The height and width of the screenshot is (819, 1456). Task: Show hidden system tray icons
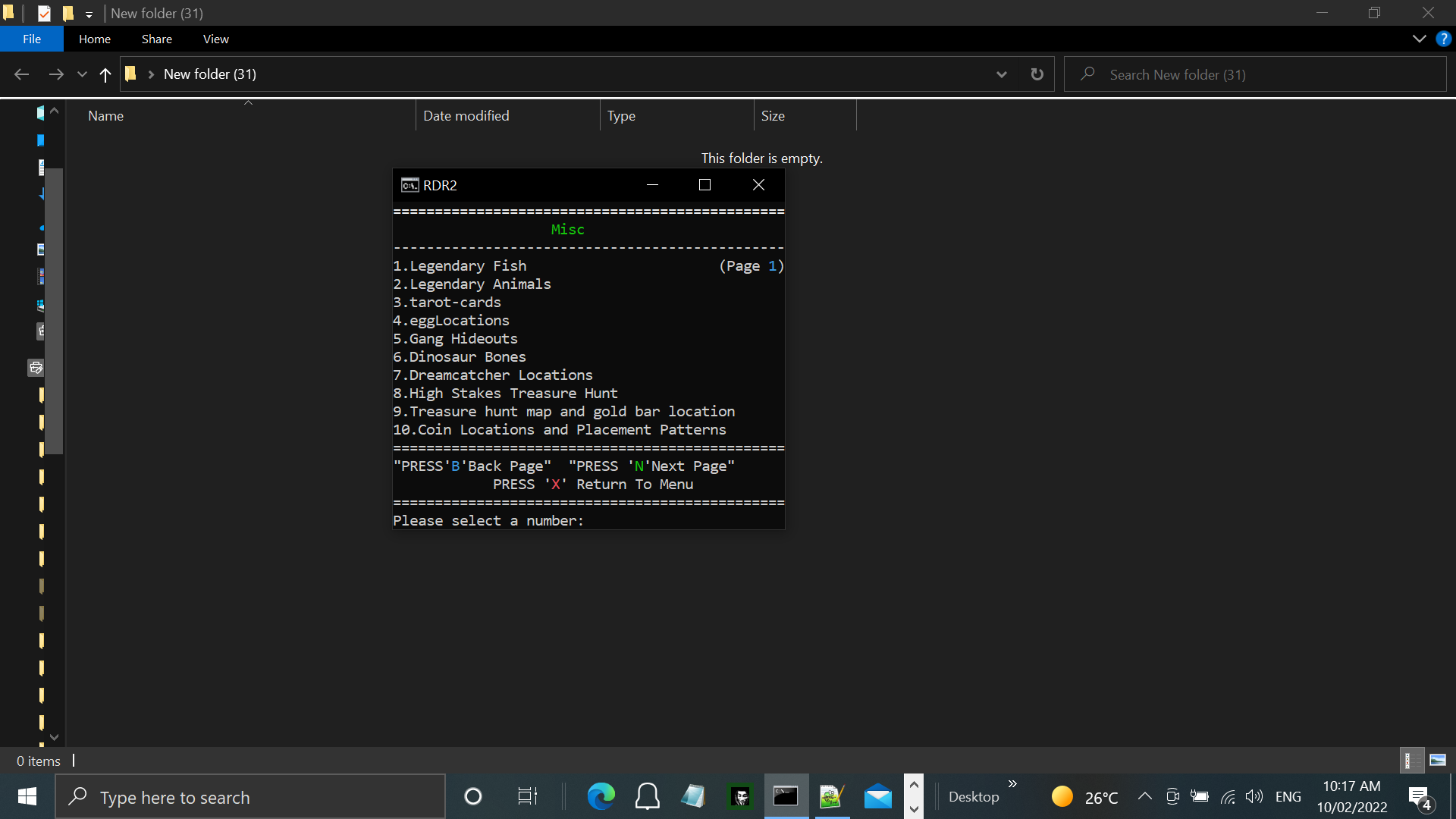coord(1144,796)
